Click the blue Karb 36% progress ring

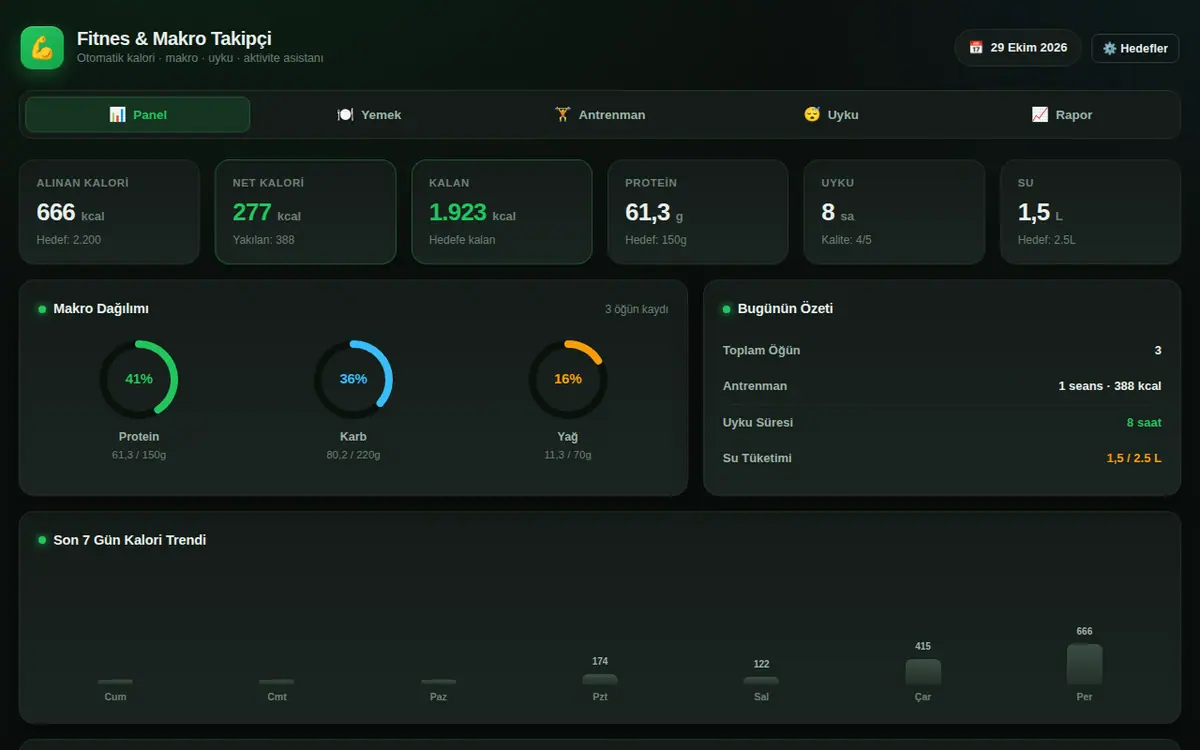[353, 379]
